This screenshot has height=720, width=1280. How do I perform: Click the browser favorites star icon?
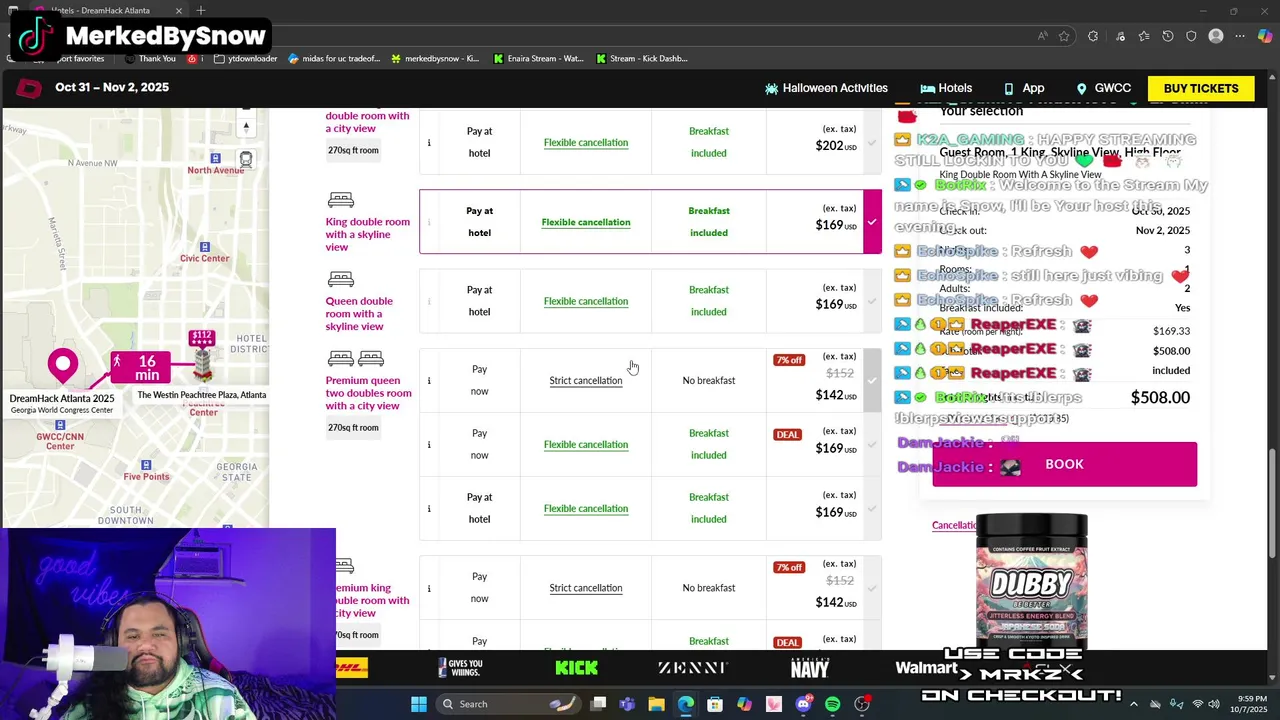click(1064, 36)
